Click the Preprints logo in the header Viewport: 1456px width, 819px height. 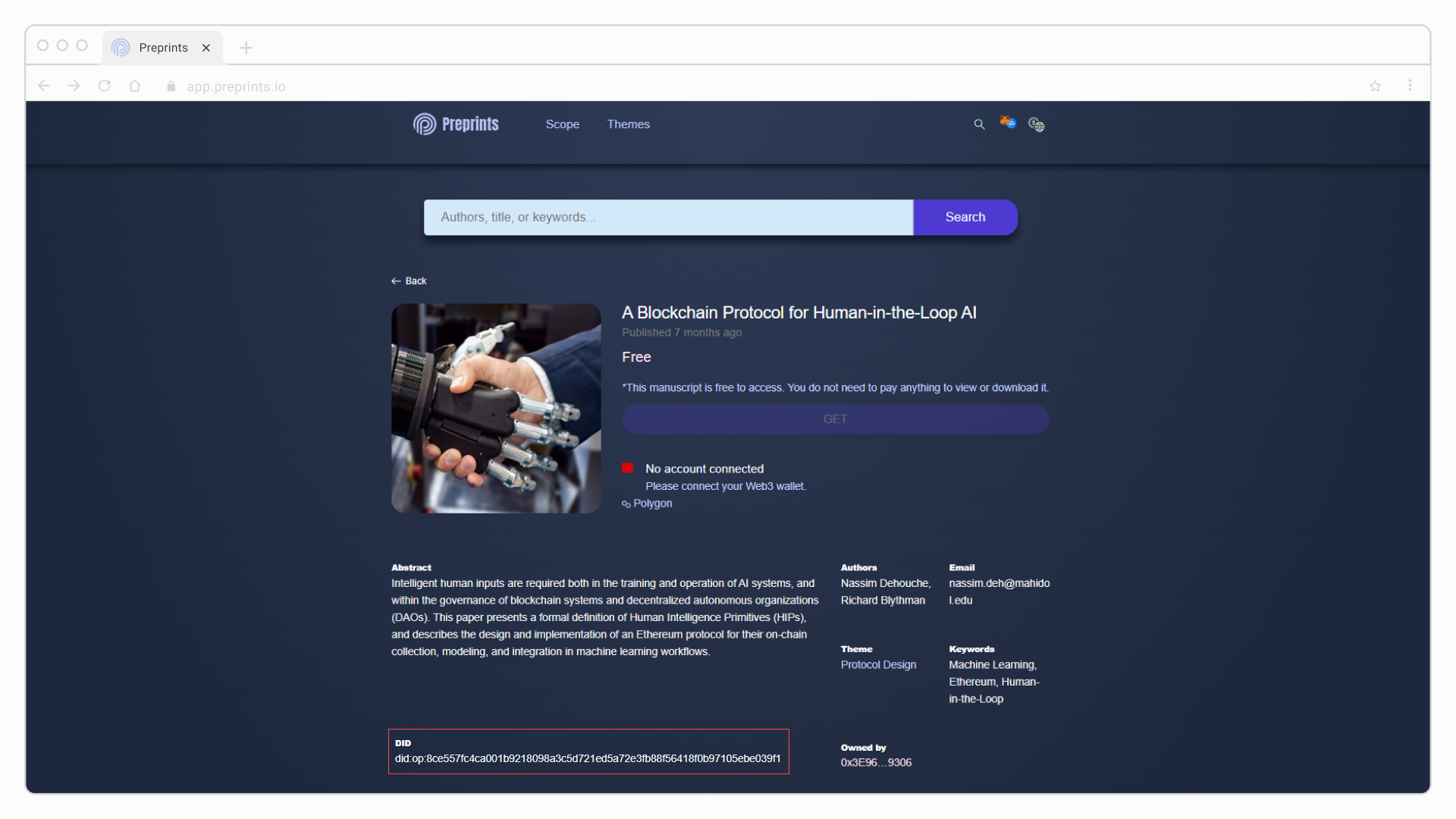coord(455,124)
